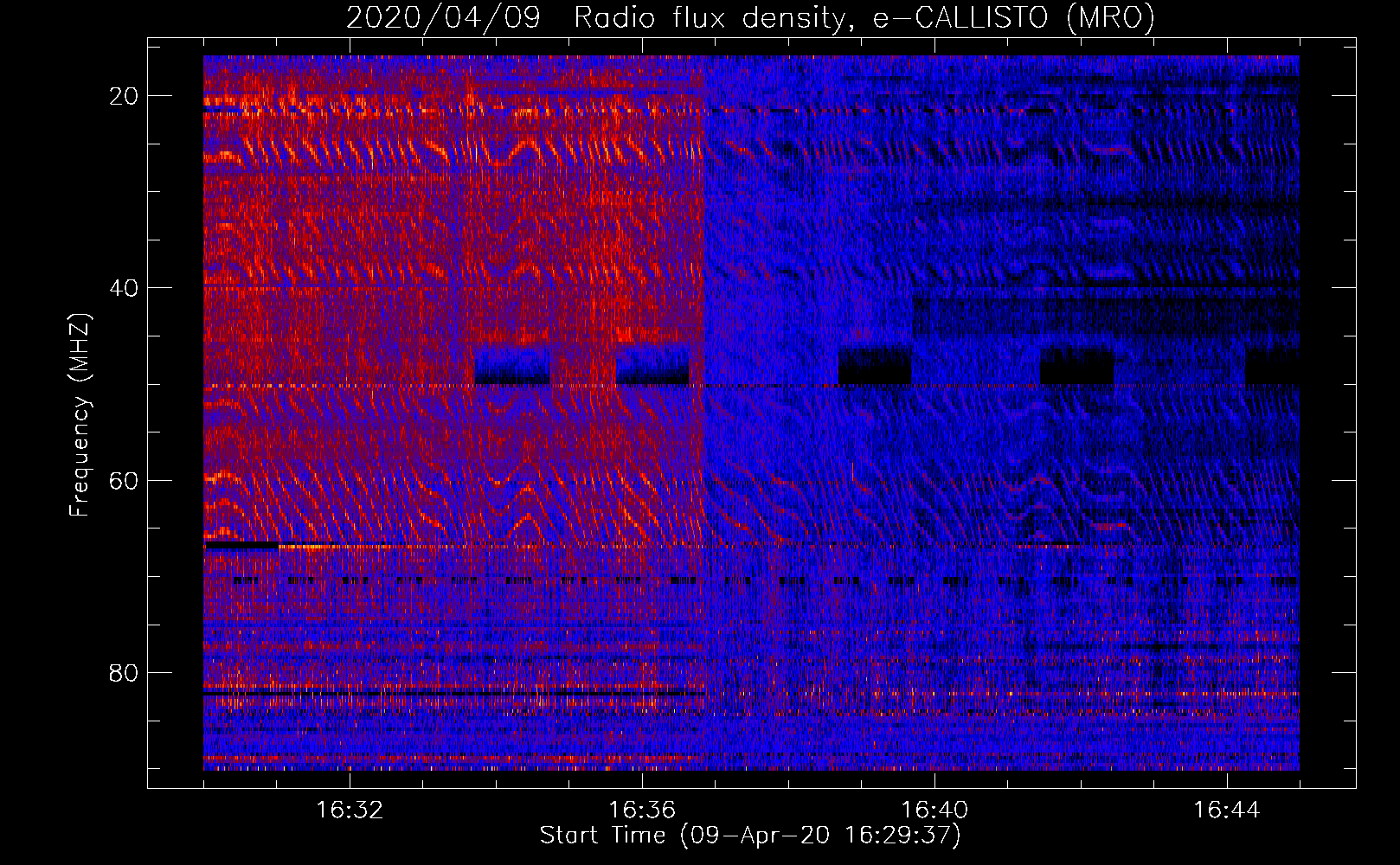
Task: Click the '16:32' time tick label
Action: (350, 811)
